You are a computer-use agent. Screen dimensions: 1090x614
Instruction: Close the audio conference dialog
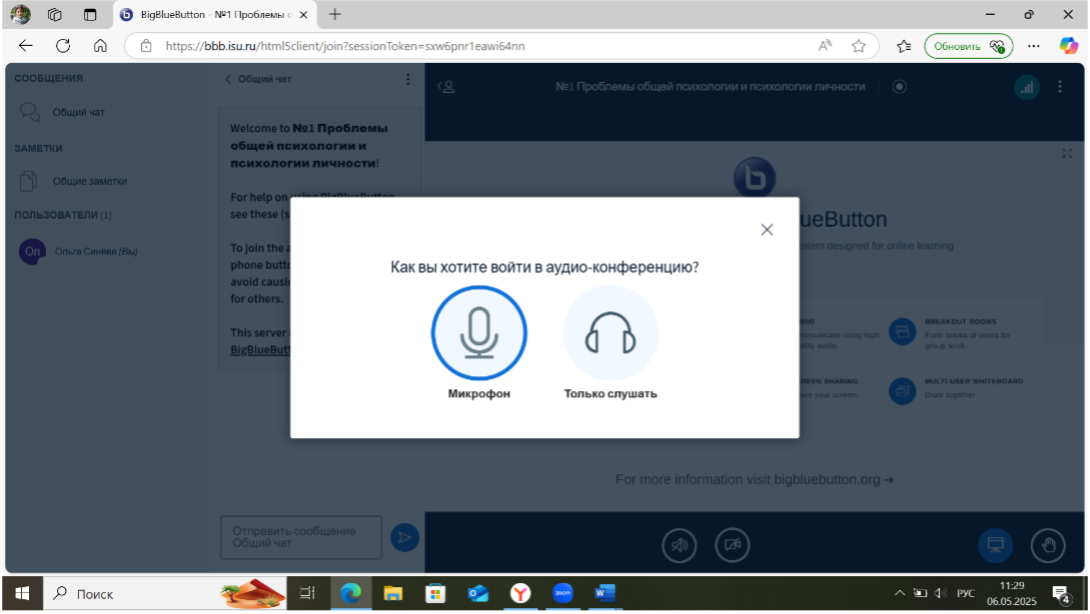(x=767, y=229)
